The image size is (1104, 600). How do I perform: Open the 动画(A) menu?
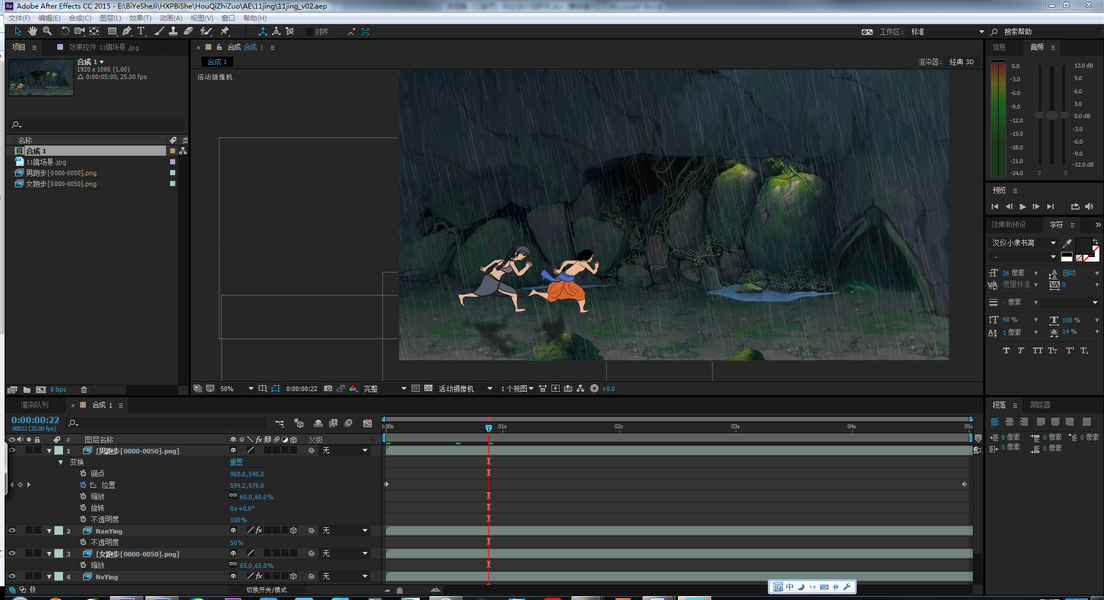click(x=170, y=18)
